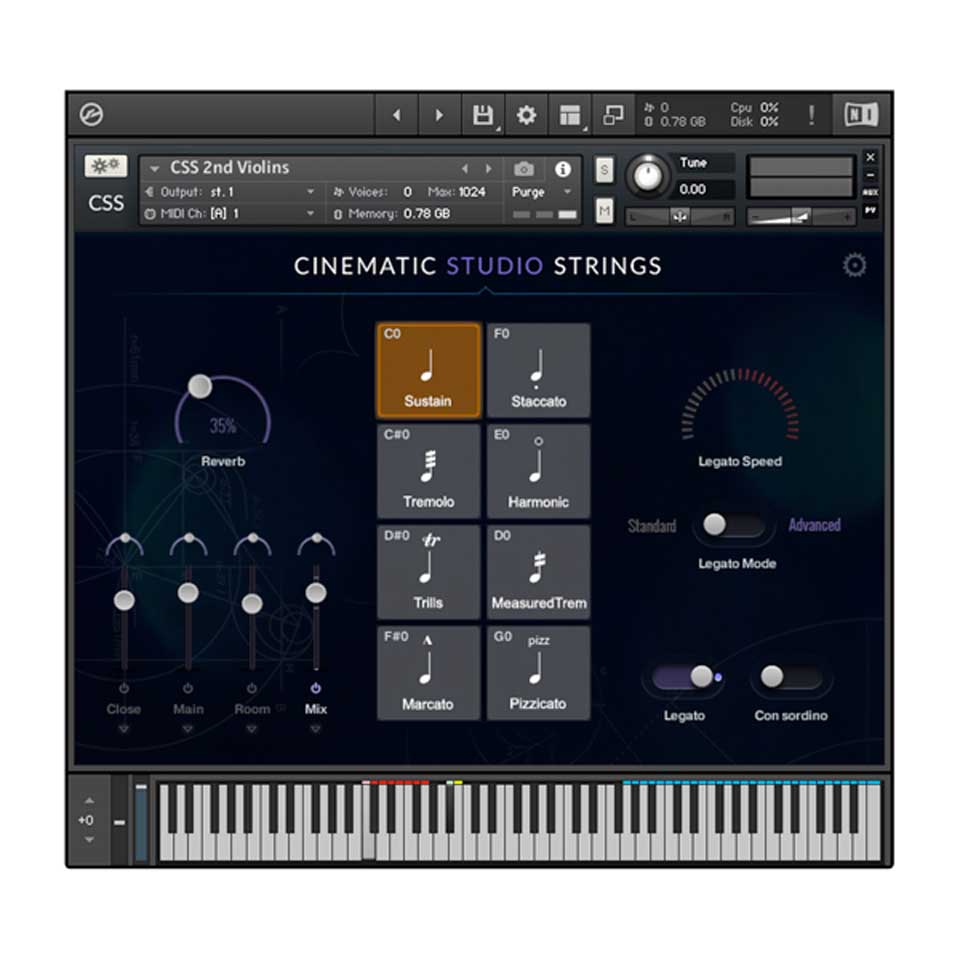This screenshot has width=960, height=958.
Task: Open the Purge dropdown menu
Action: (x=541, y=191)
